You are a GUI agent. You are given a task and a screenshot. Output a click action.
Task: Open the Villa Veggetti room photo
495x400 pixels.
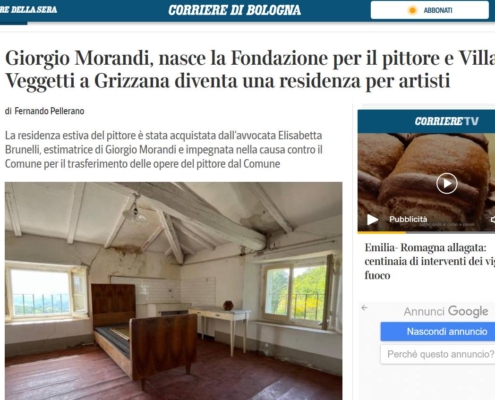click(x=173, y=291)
